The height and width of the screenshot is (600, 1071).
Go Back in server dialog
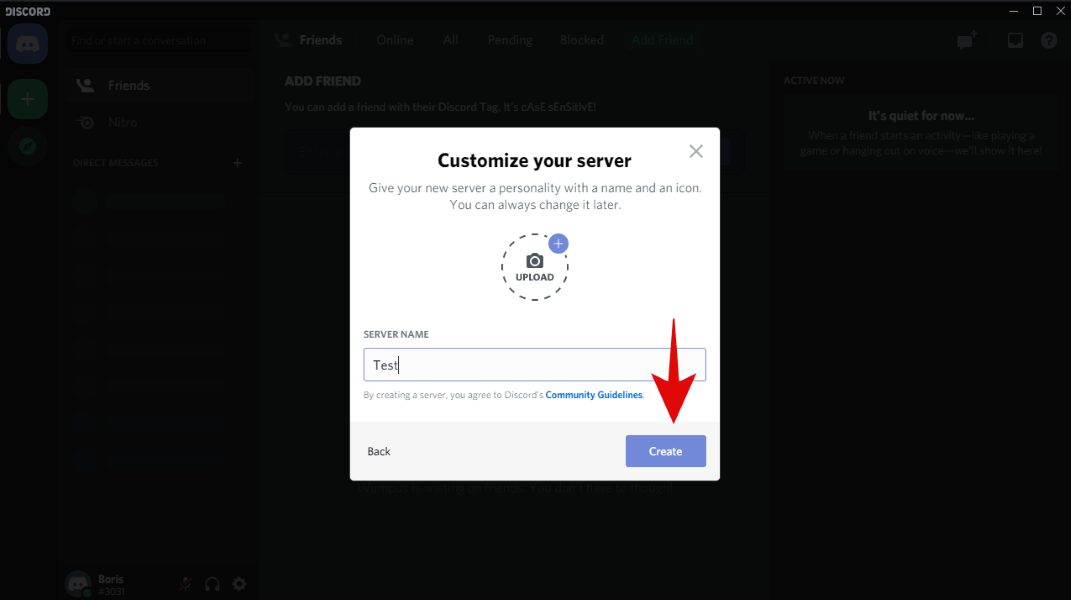pos(378,451)
